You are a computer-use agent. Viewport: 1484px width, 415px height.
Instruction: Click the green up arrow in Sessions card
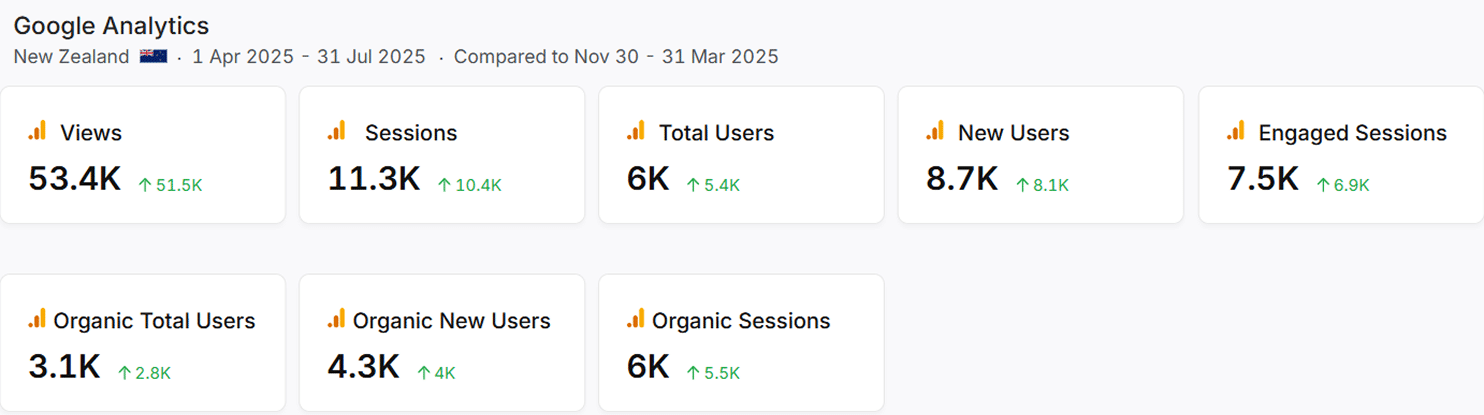point(445,185)
